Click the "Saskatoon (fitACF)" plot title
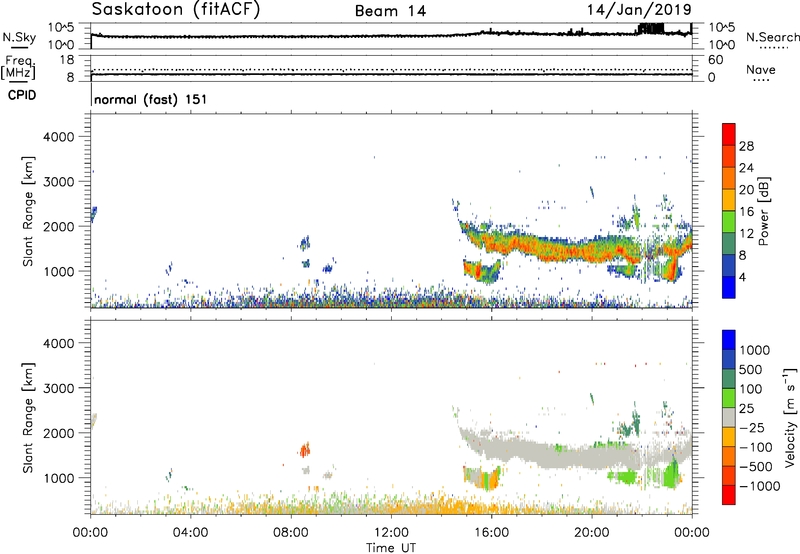This screenshot has width=800, height=554. [x=176, y=10]
